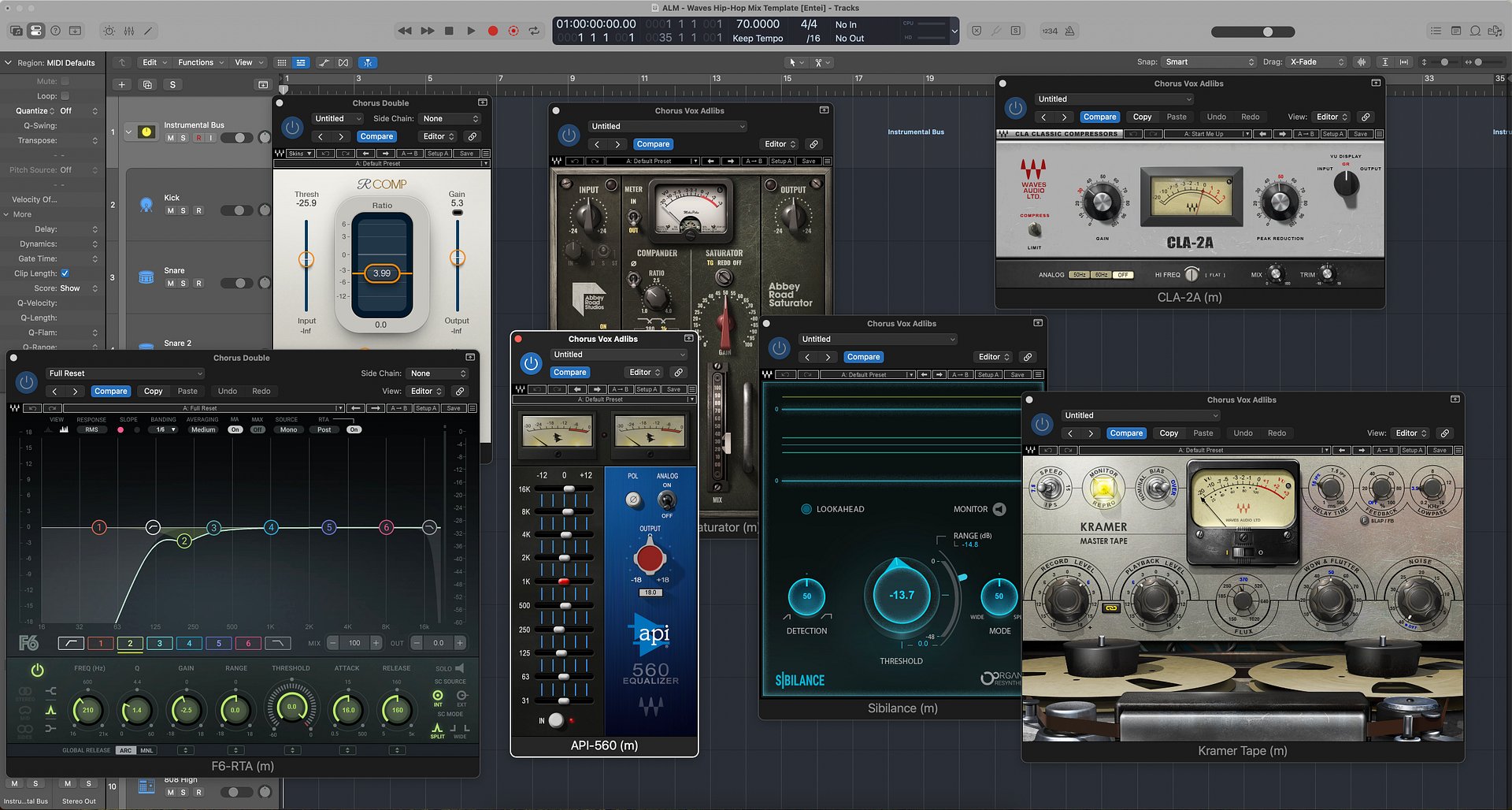1512x810 pixels.
Task: Start recording with the Record button
Action: coord(493,31)
